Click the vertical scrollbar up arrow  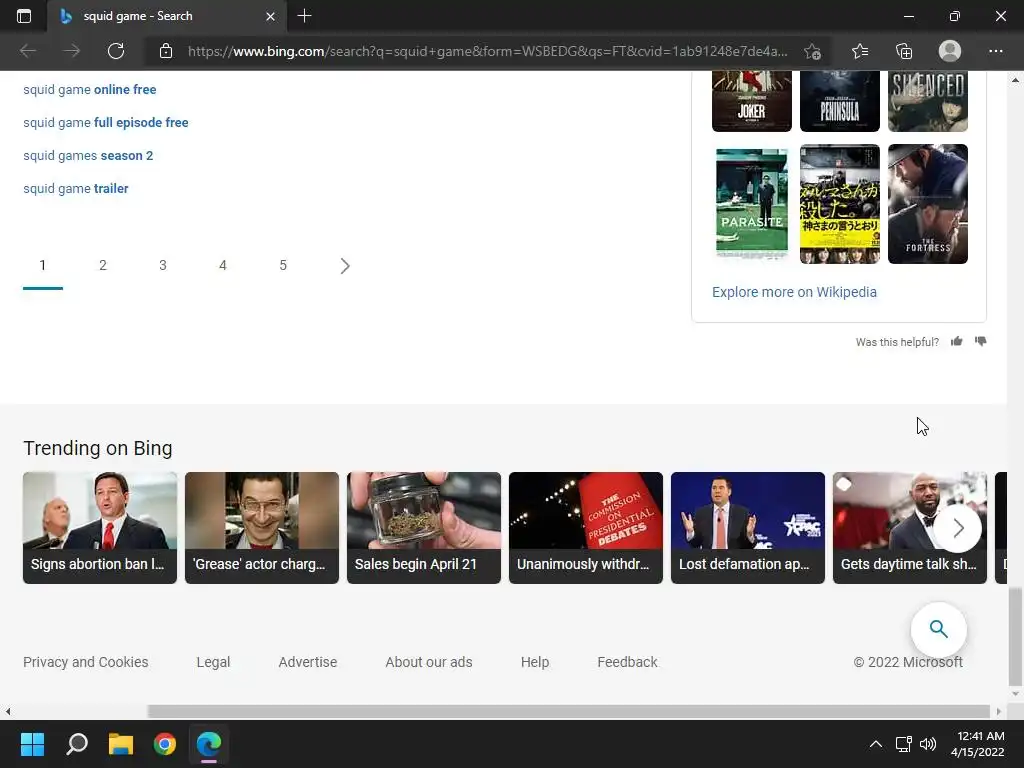[x=1015, y=80]
